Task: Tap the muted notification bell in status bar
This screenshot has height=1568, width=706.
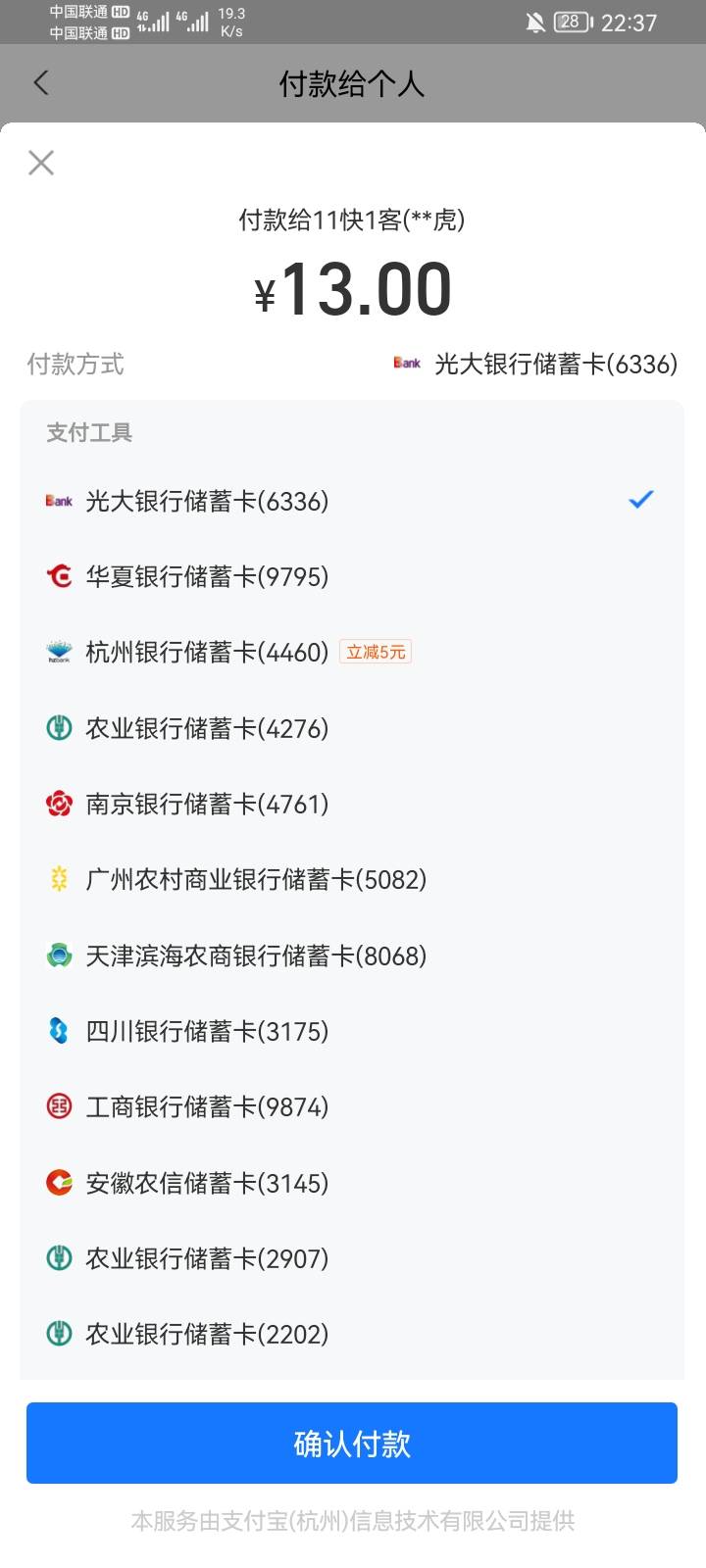Action: (x=535, y=23)
